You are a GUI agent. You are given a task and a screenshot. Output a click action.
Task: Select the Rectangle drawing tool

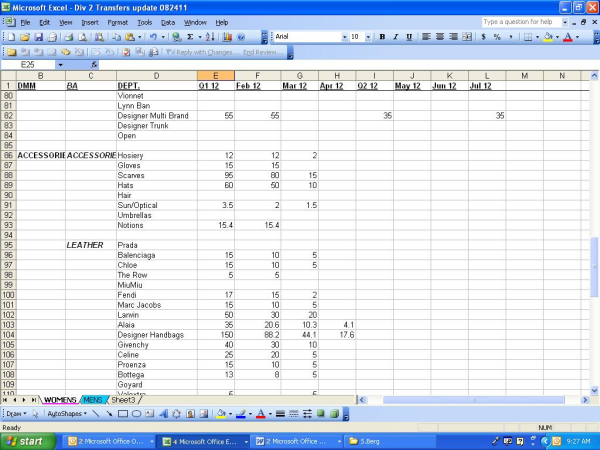[x=123, y=413]
